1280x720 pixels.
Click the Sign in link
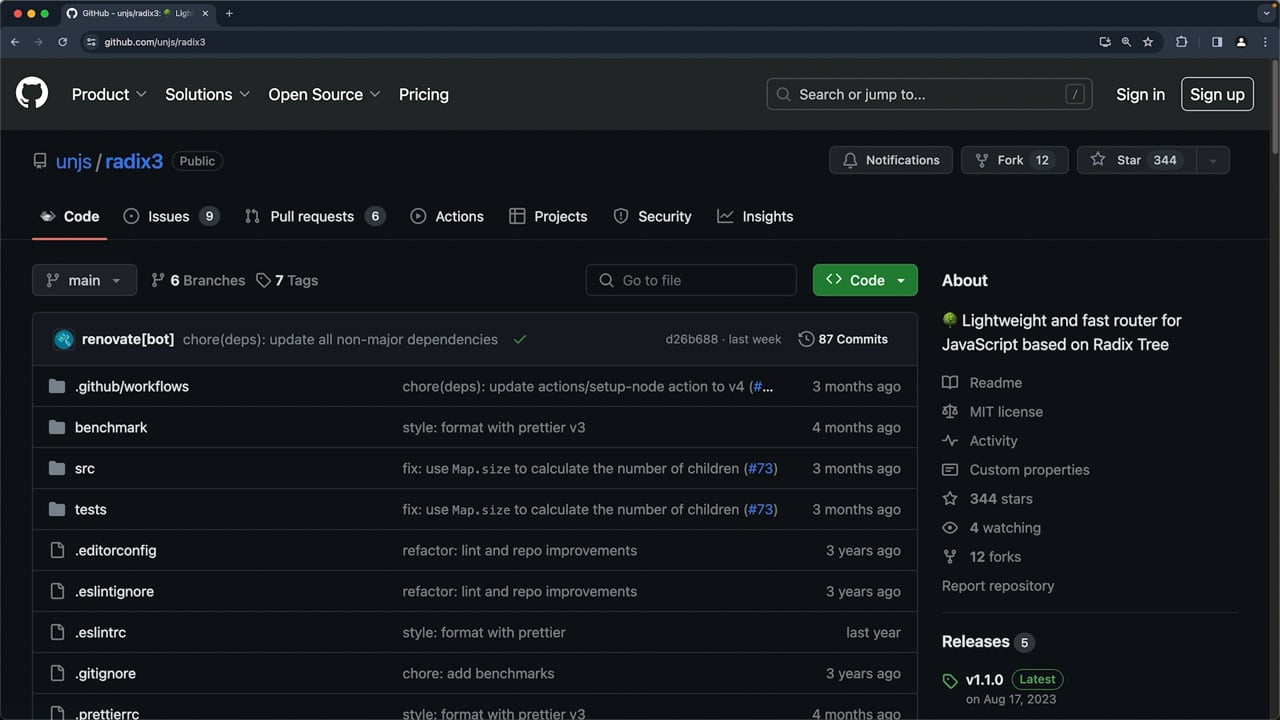(1140, 94)
